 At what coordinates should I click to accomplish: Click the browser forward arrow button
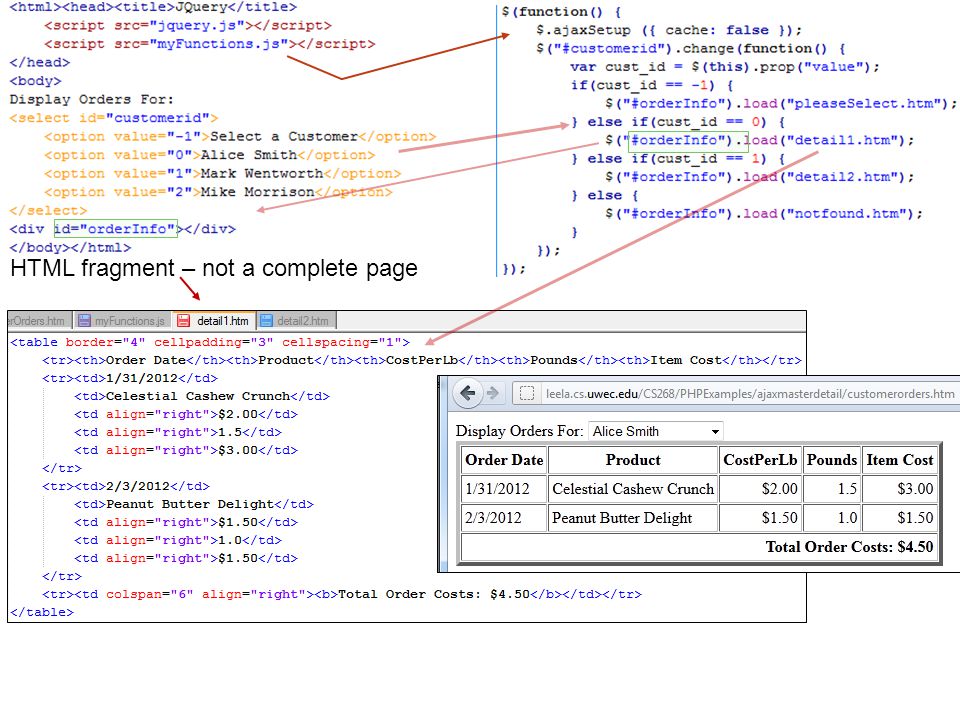click(x=492, y=393)
